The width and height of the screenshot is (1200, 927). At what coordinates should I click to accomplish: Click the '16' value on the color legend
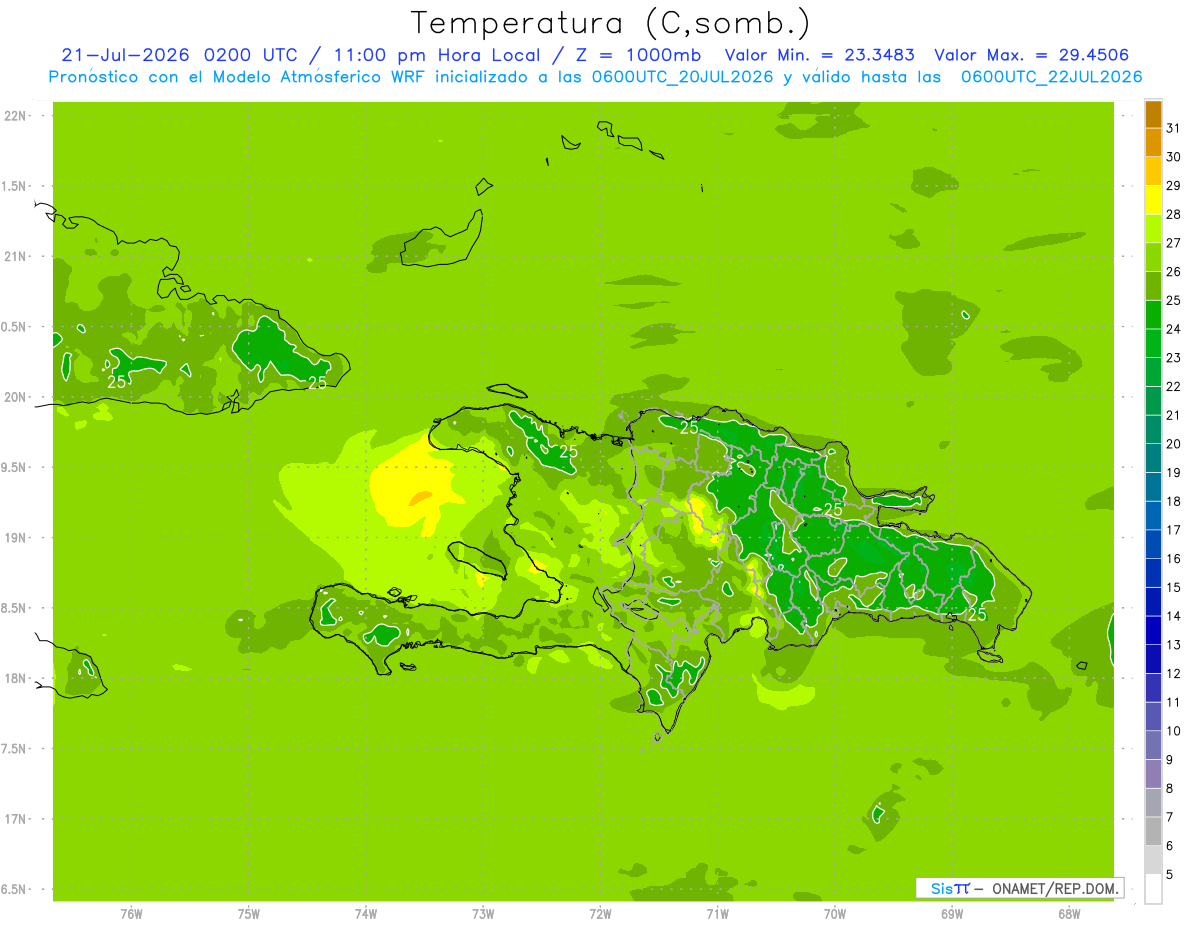(1173, 559)
